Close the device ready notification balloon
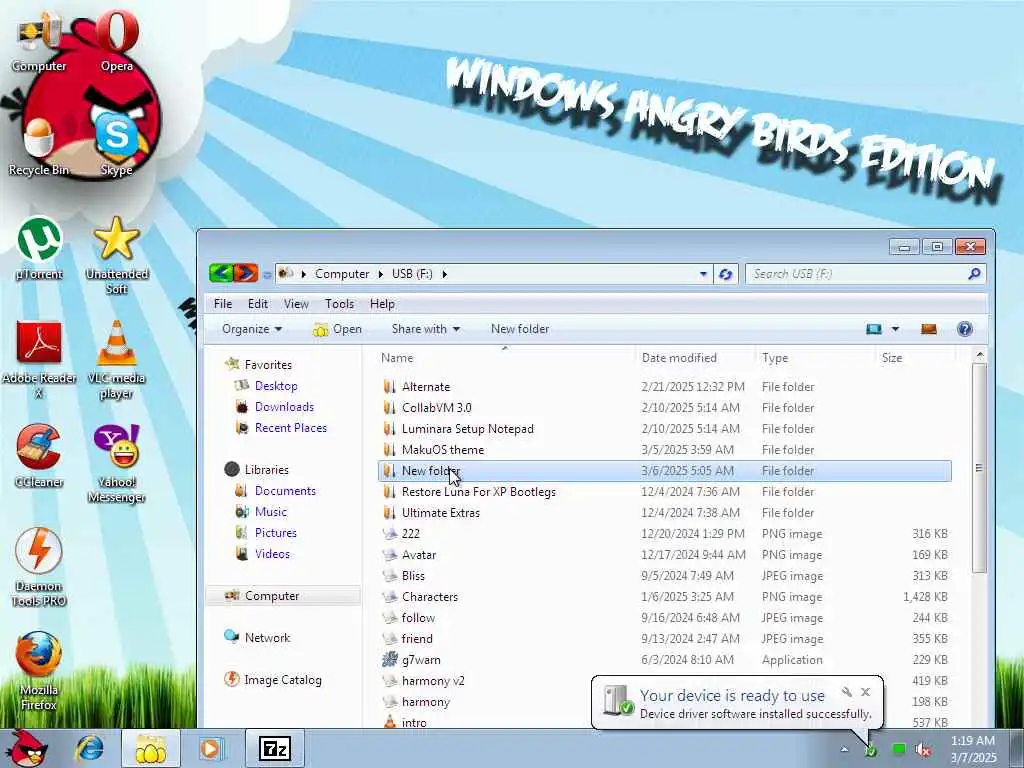1024x768 pixels. pos(865,692)
